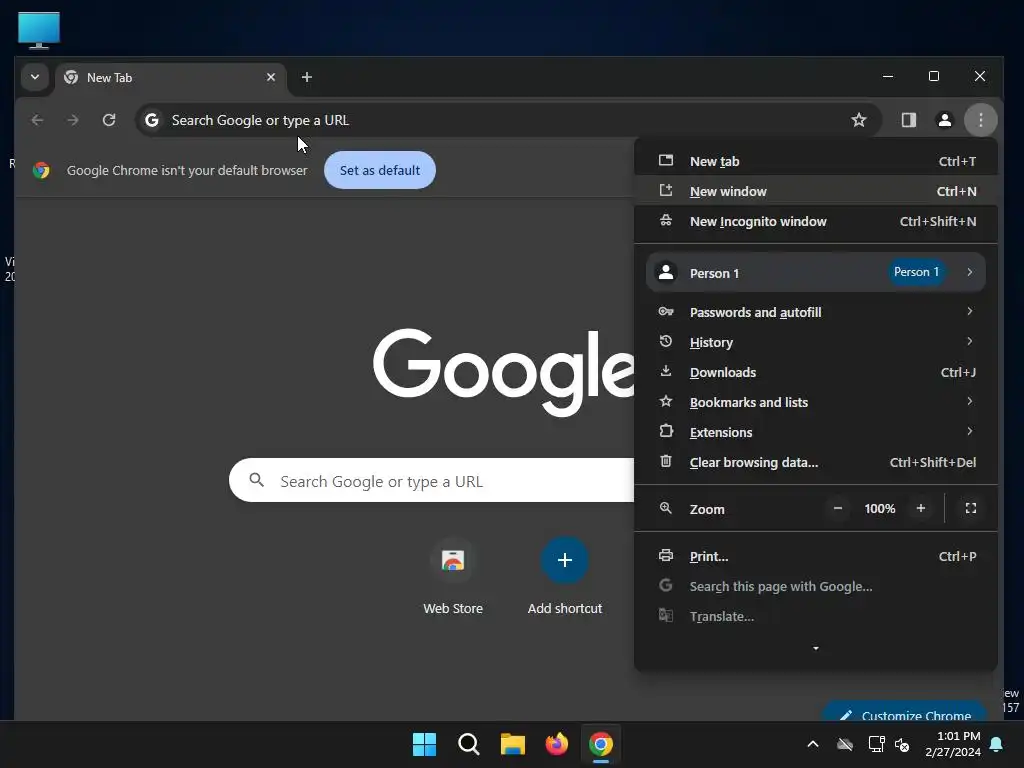This screenshot has width=1024, height=768.
Task: Click the History clock icon
Action: tap(665, 341)
